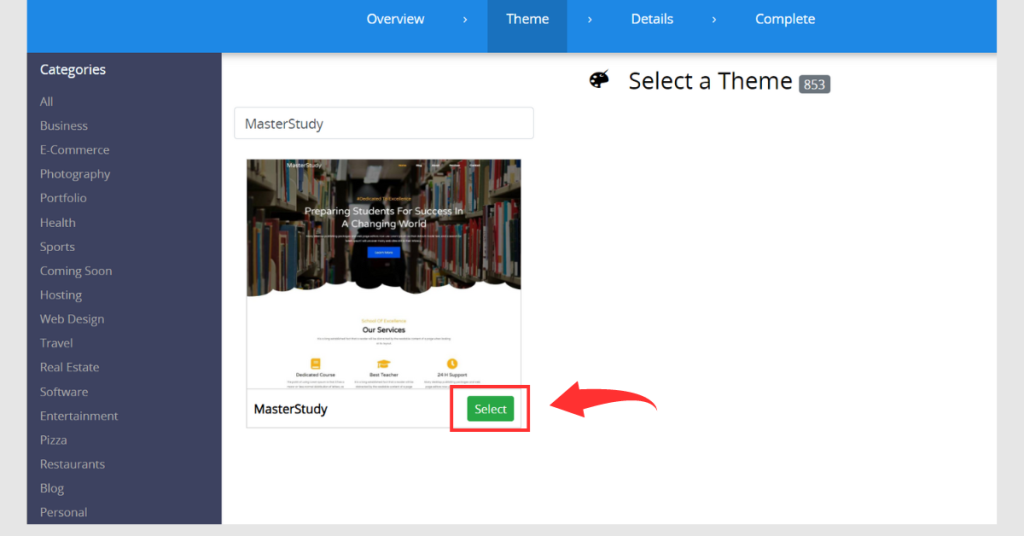
Task: Click the chevron after Details
Action: (x=714, y=20)
